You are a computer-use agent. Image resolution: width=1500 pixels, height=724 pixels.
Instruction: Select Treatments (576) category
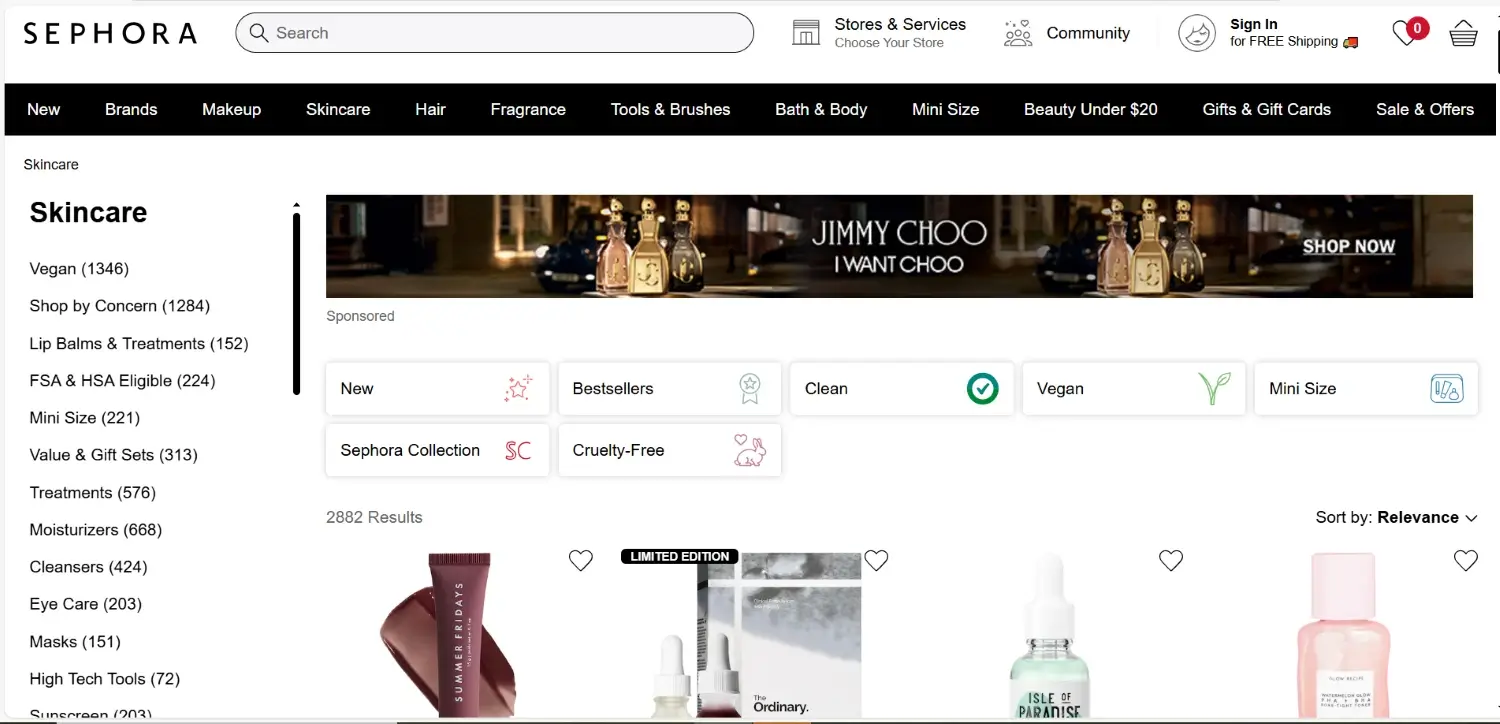92,492
